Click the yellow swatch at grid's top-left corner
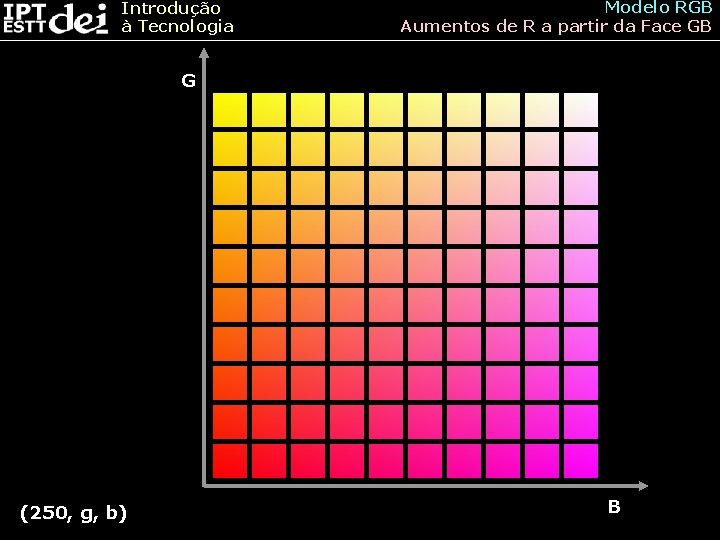This screenshot has height=540, width=720. [230, 110]
